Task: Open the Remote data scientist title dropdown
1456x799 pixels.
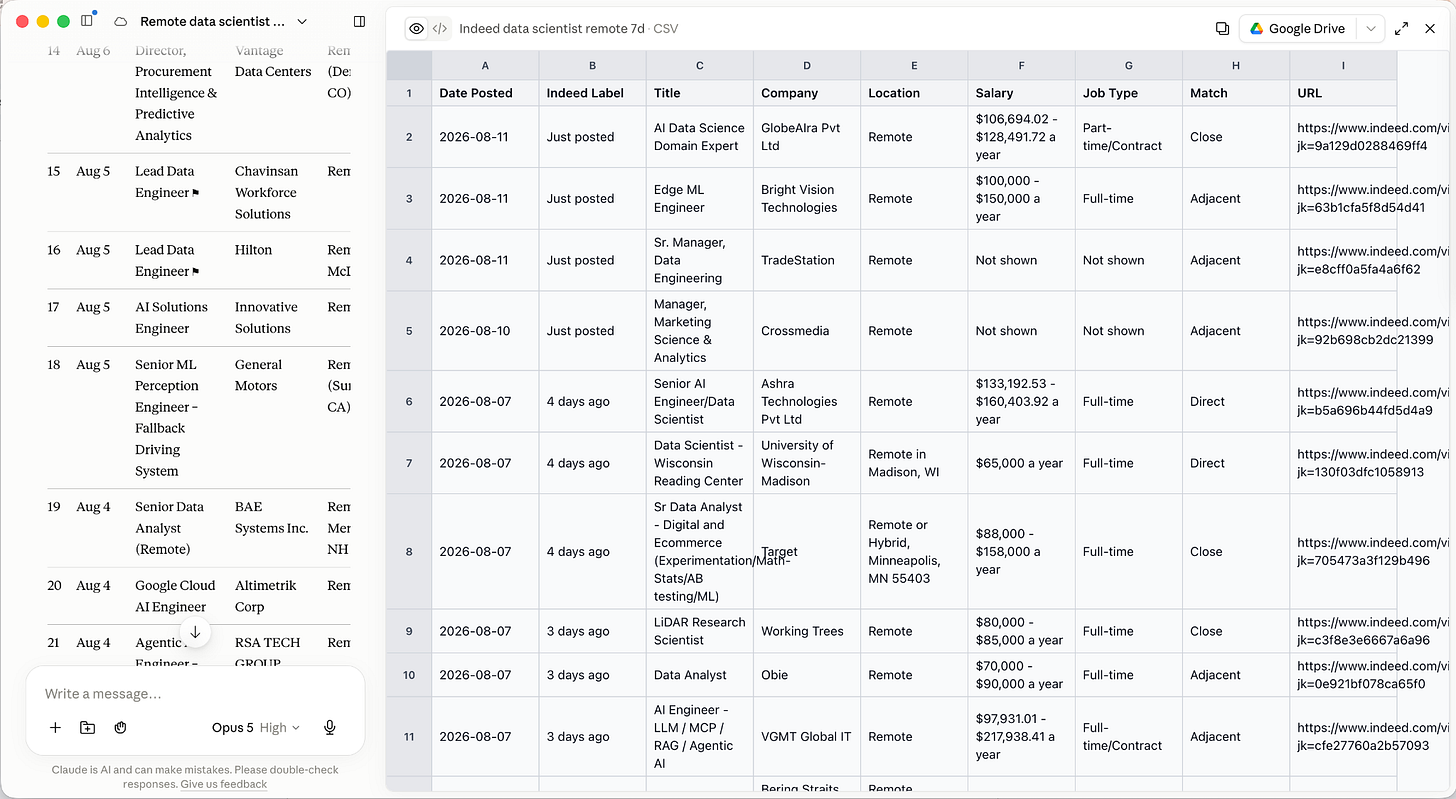Action: [302, 21]
